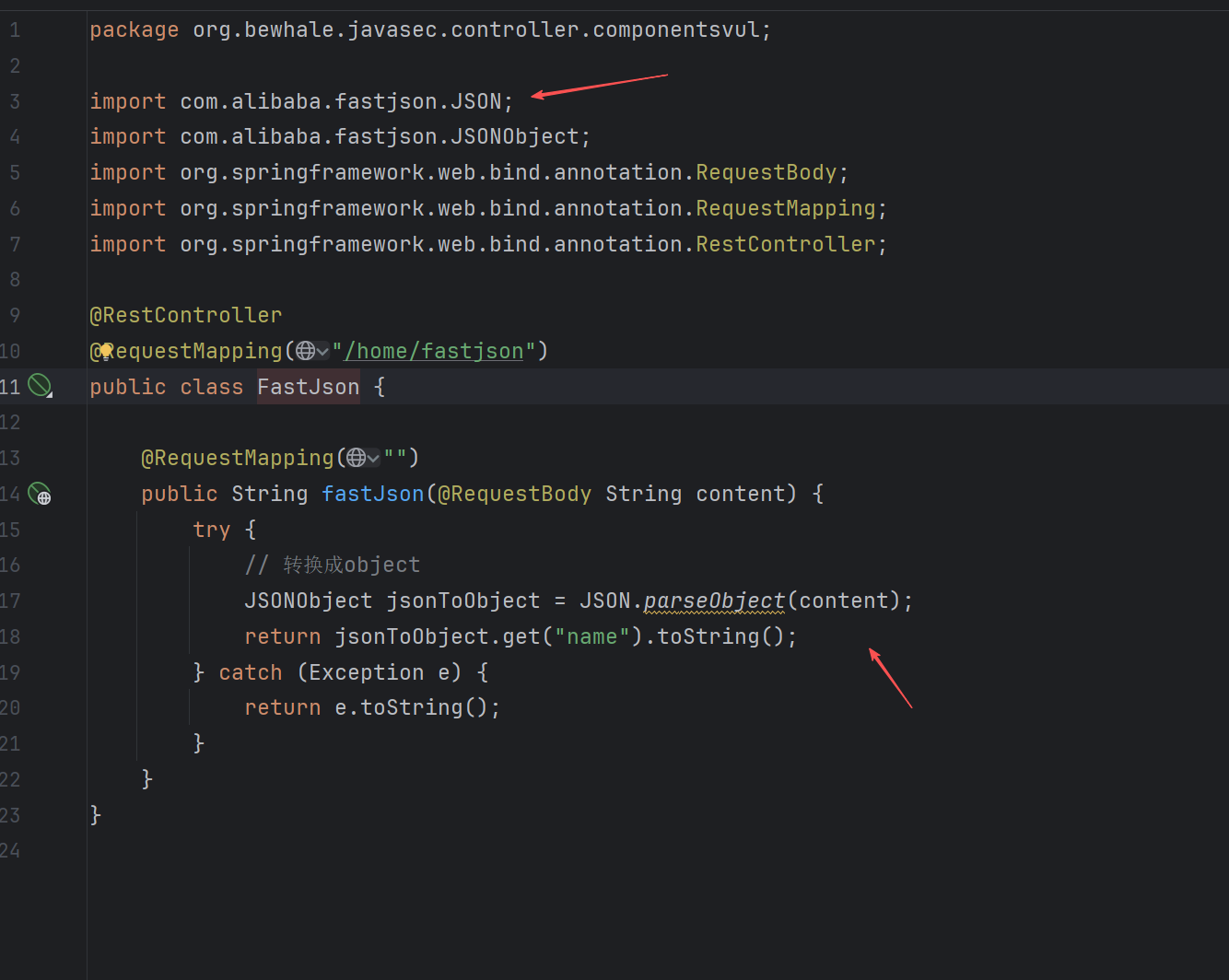Click the "name" string literal
The image size is (1229, 980).
click(x=591, y=636)
